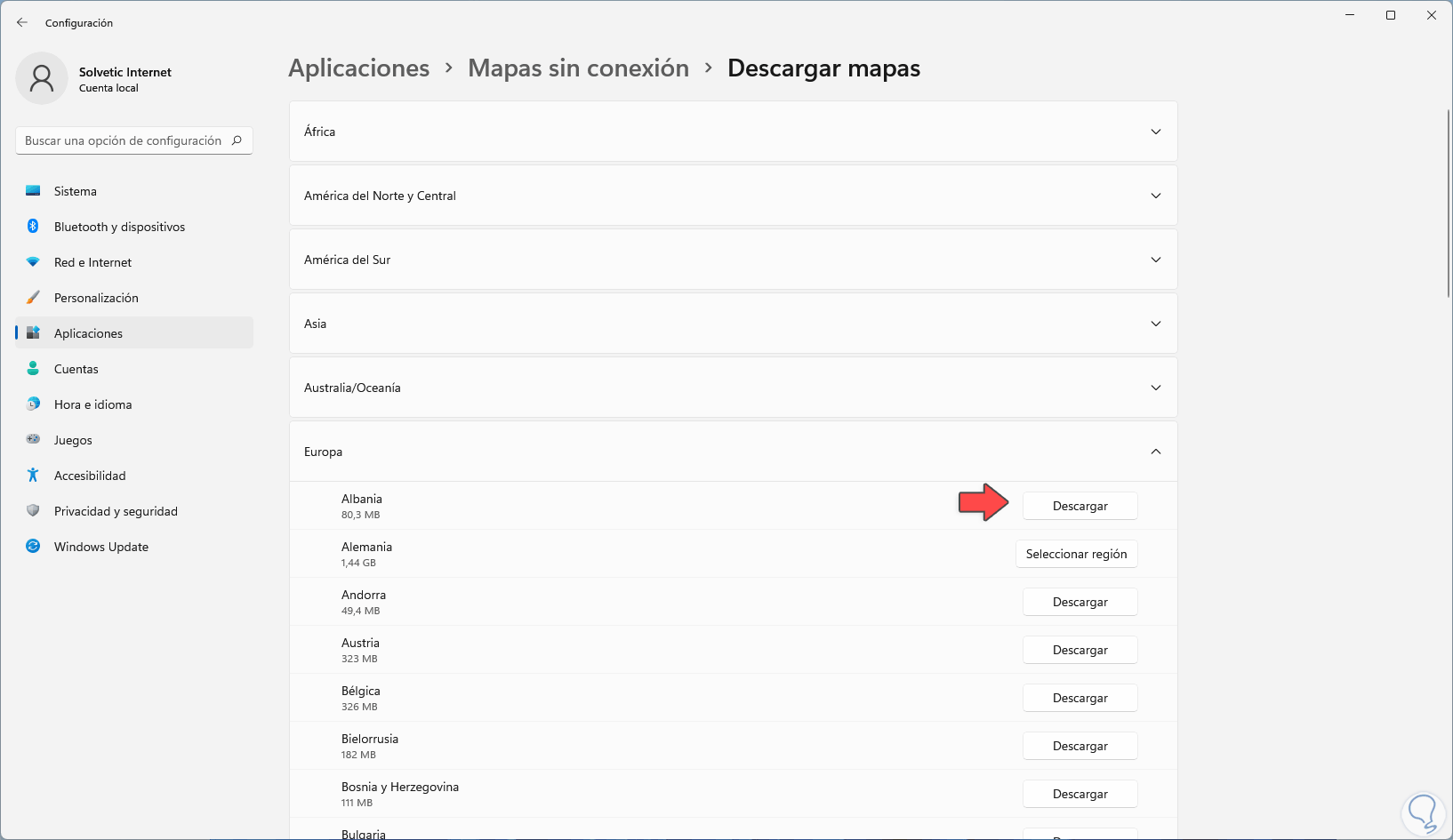Click the configuration search box
This screenshot has height=840, width=1453.
tap(124, 140)
